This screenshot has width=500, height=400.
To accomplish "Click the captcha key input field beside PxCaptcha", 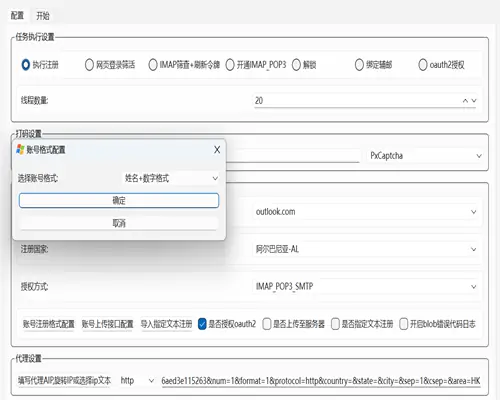I will pyautogui.click(x=293, y=156).
